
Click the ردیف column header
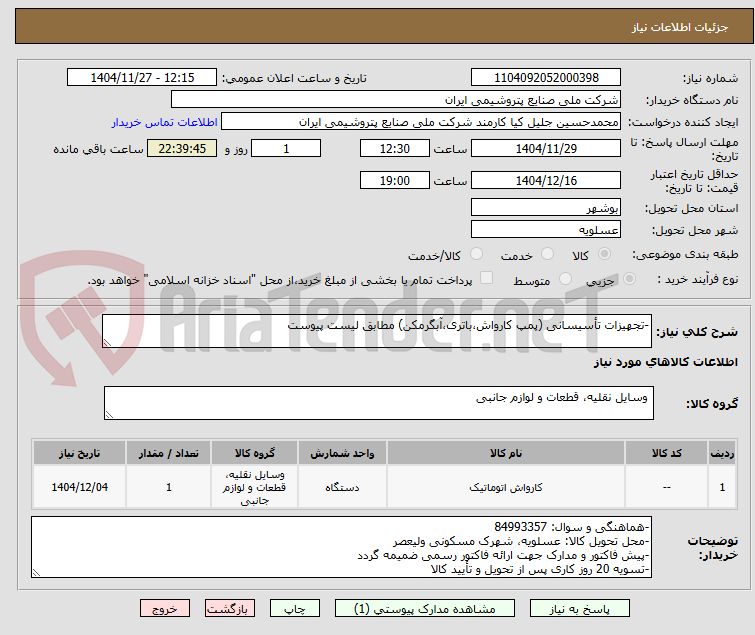[x=722, y=453]
